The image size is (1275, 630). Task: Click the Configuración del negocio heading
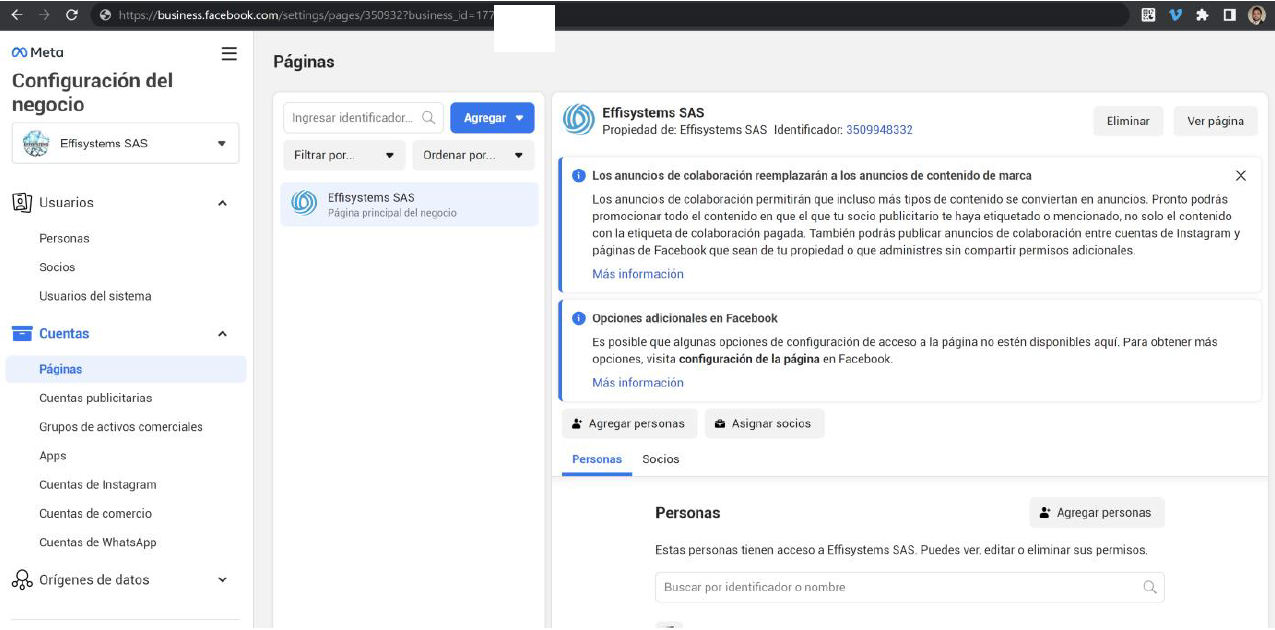pos(92,92)
